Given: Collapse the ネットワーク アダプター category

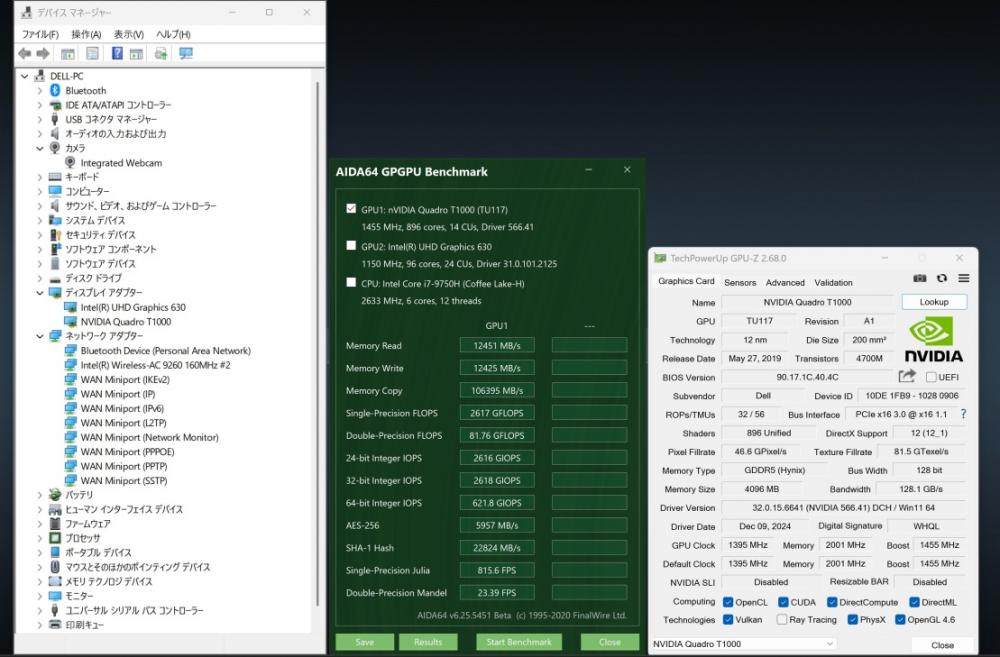Looking at the screenshot, I should point(40,336).
